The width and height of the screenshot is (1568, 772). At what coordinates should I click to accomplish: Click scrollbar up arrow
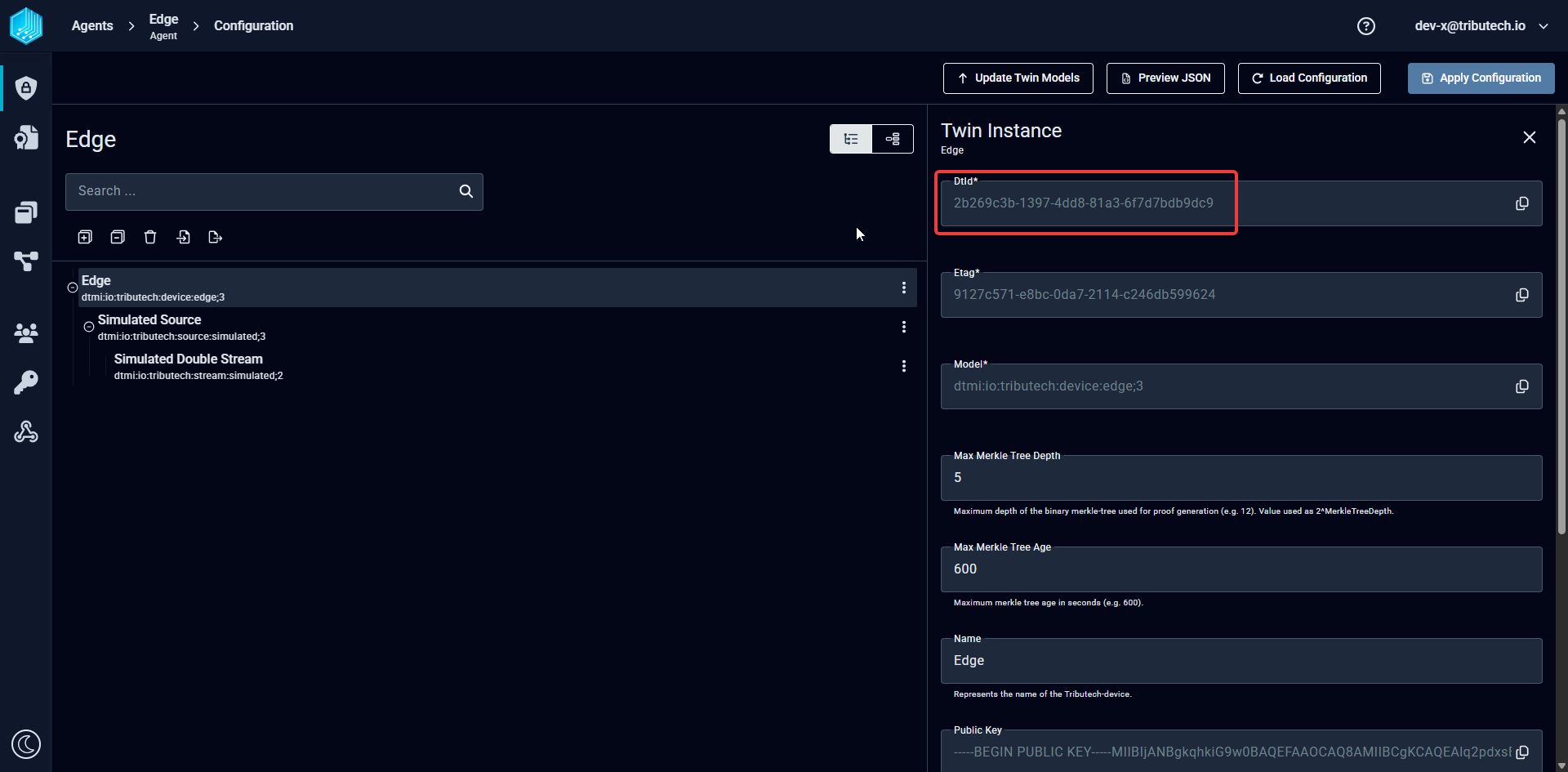1561,111
